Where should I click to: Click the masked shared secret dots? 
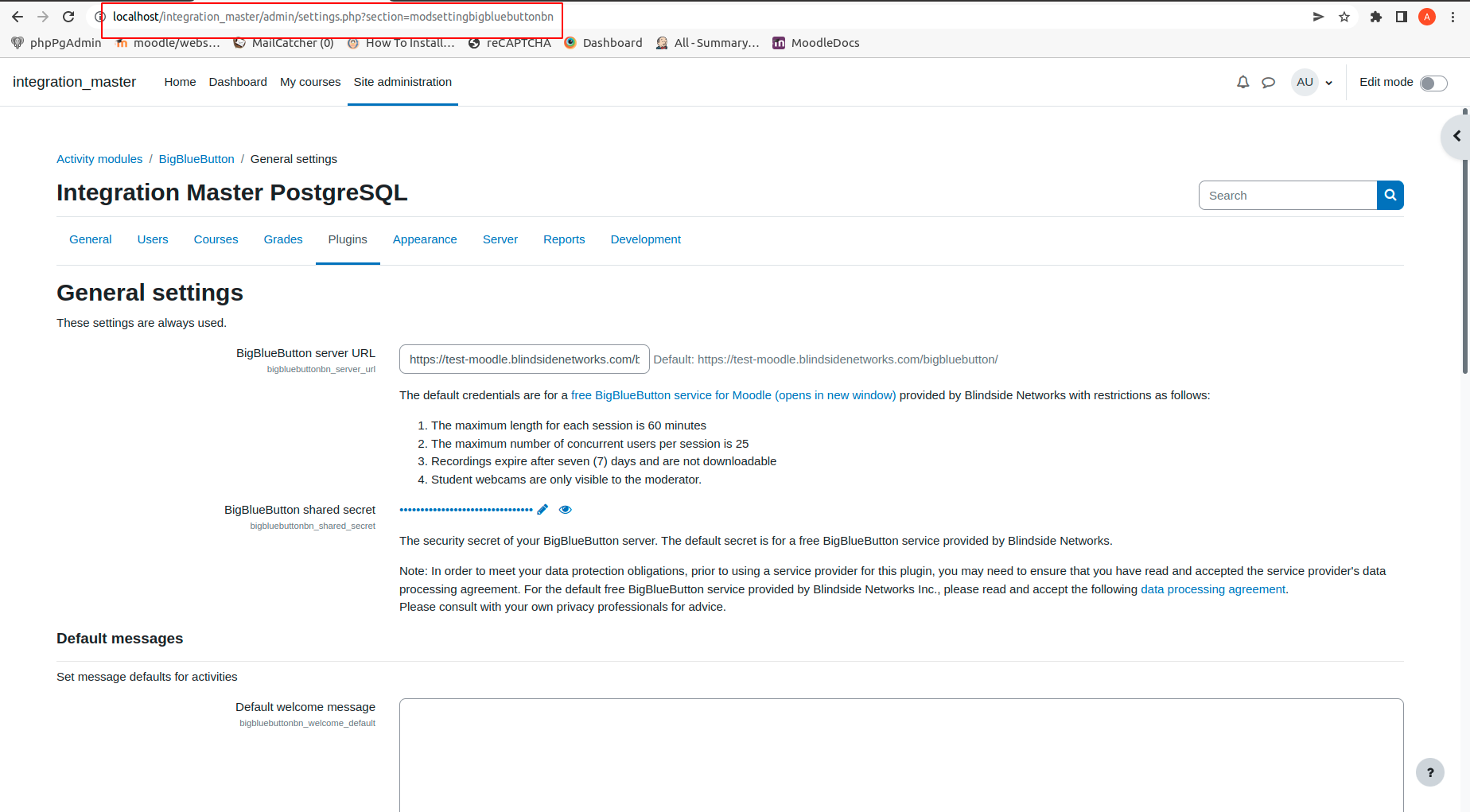tap(466, 510)
